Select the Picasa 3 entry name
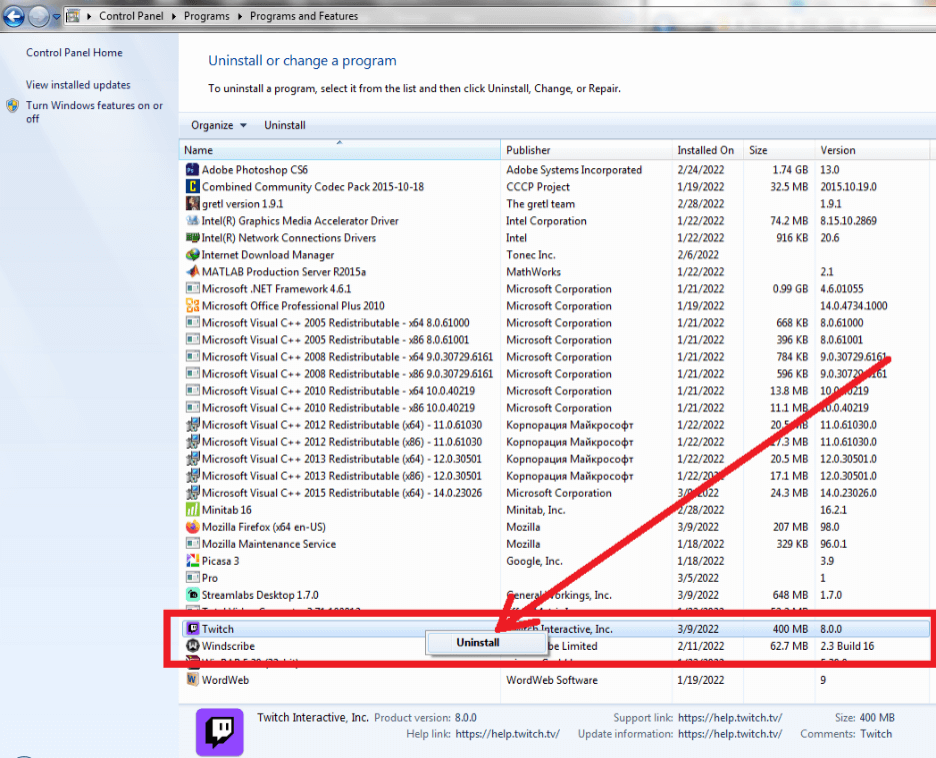This screenshot has height=758, width=936. (x=220, y=561)
